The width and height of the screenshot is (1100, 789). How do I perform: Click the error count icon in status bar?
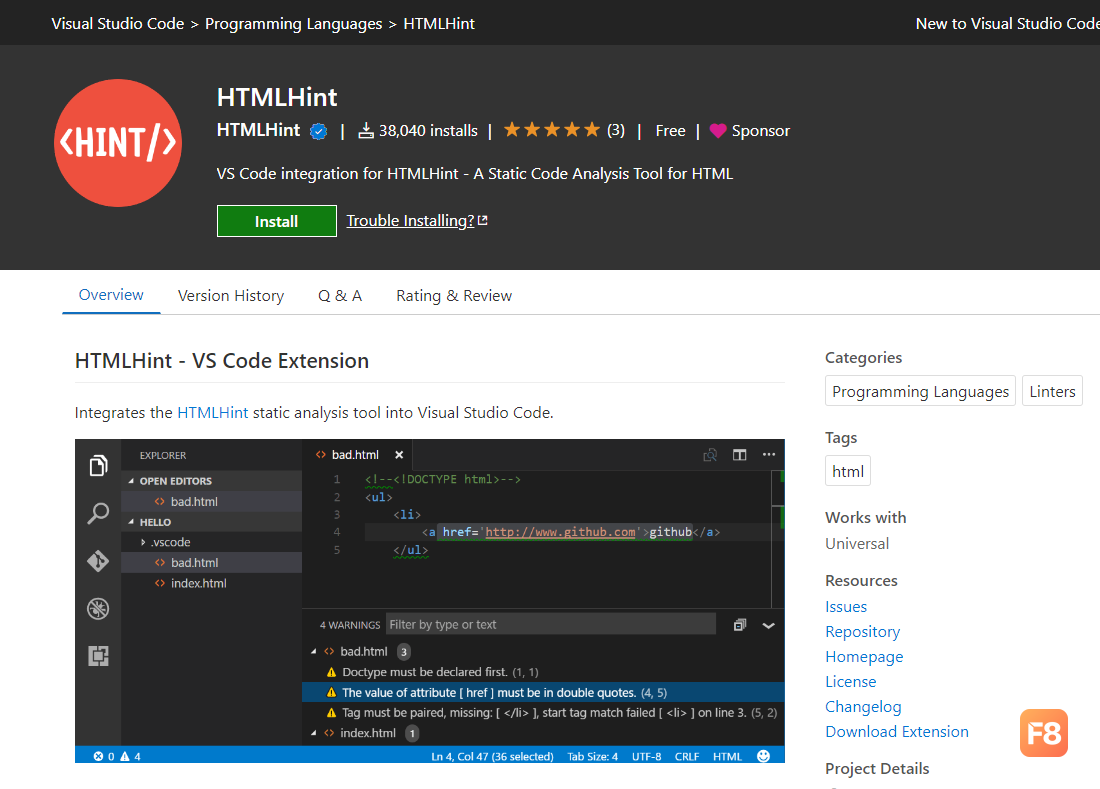(98, 756)
